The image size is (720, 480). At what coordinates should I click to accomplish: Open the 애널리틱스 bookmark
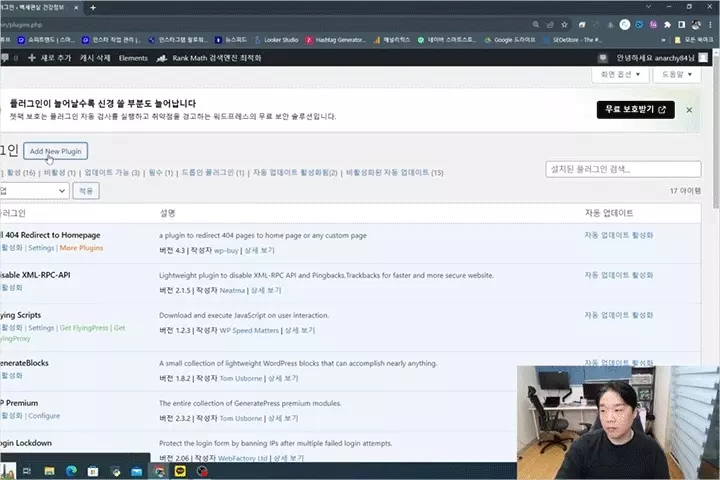click(392, 40)
